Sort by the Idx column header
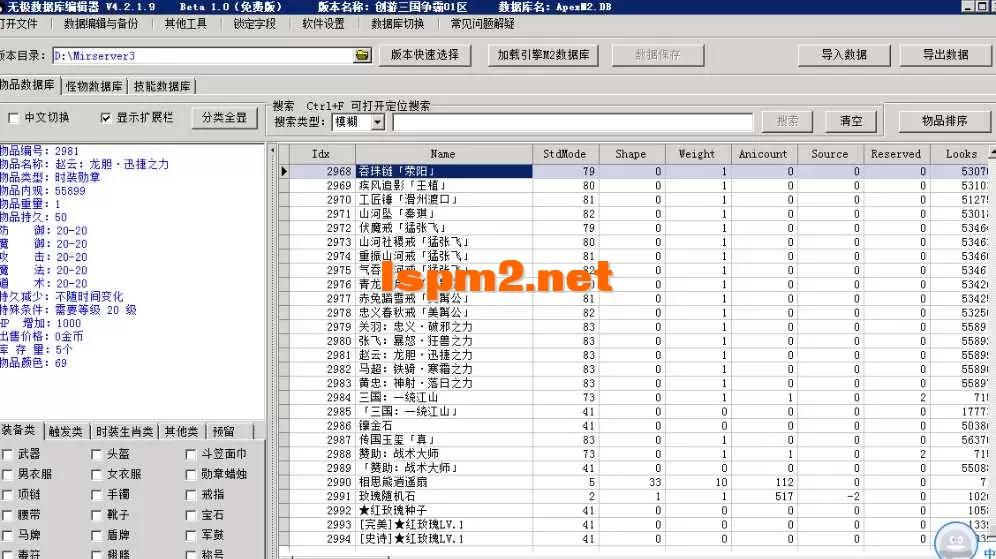The height and width of the screenshot is (559, 996). click(x=322, y=154)
